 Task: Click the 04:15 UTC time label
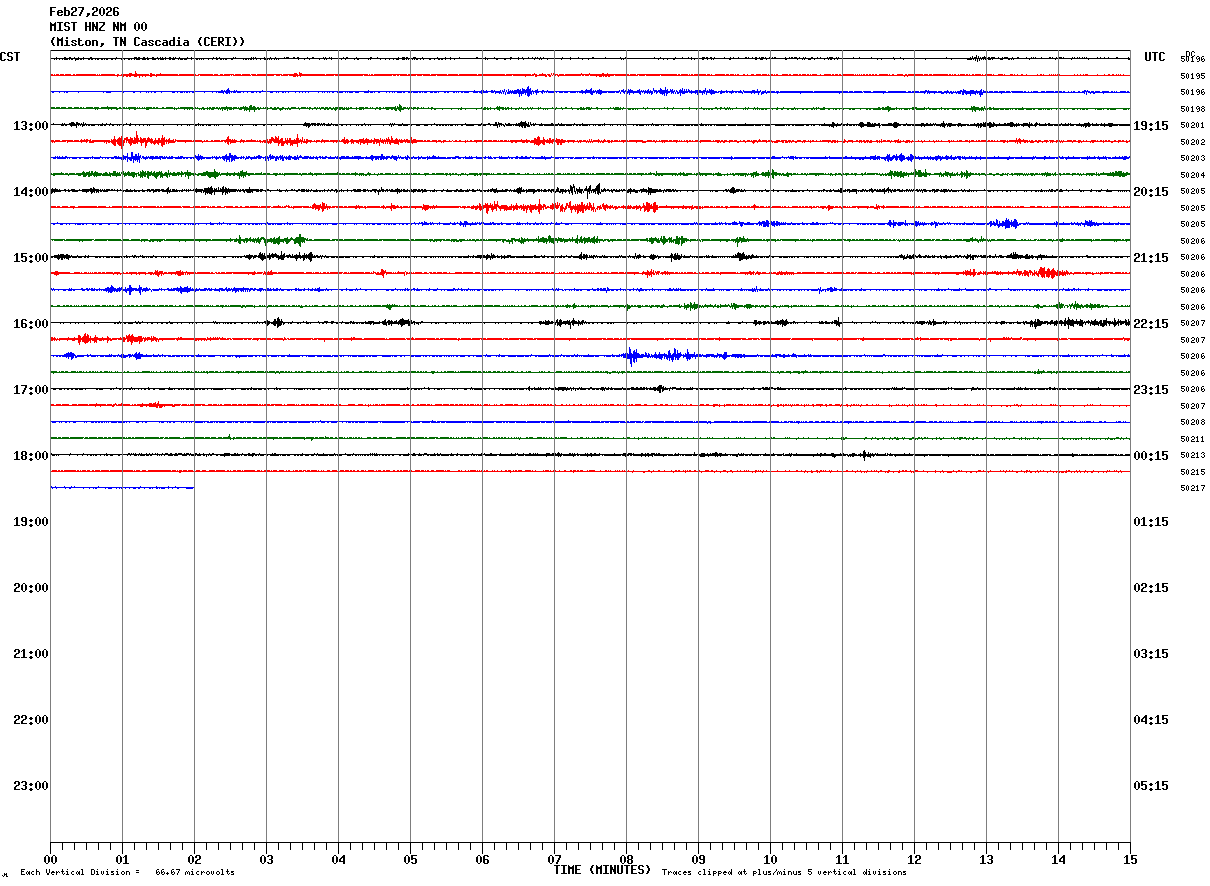(1151, 720)
